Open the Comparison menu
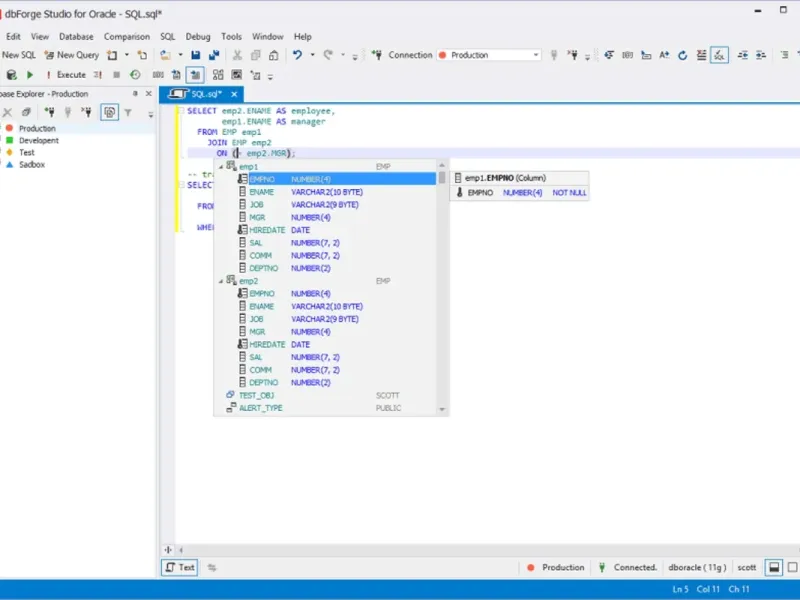 point(127,36)
